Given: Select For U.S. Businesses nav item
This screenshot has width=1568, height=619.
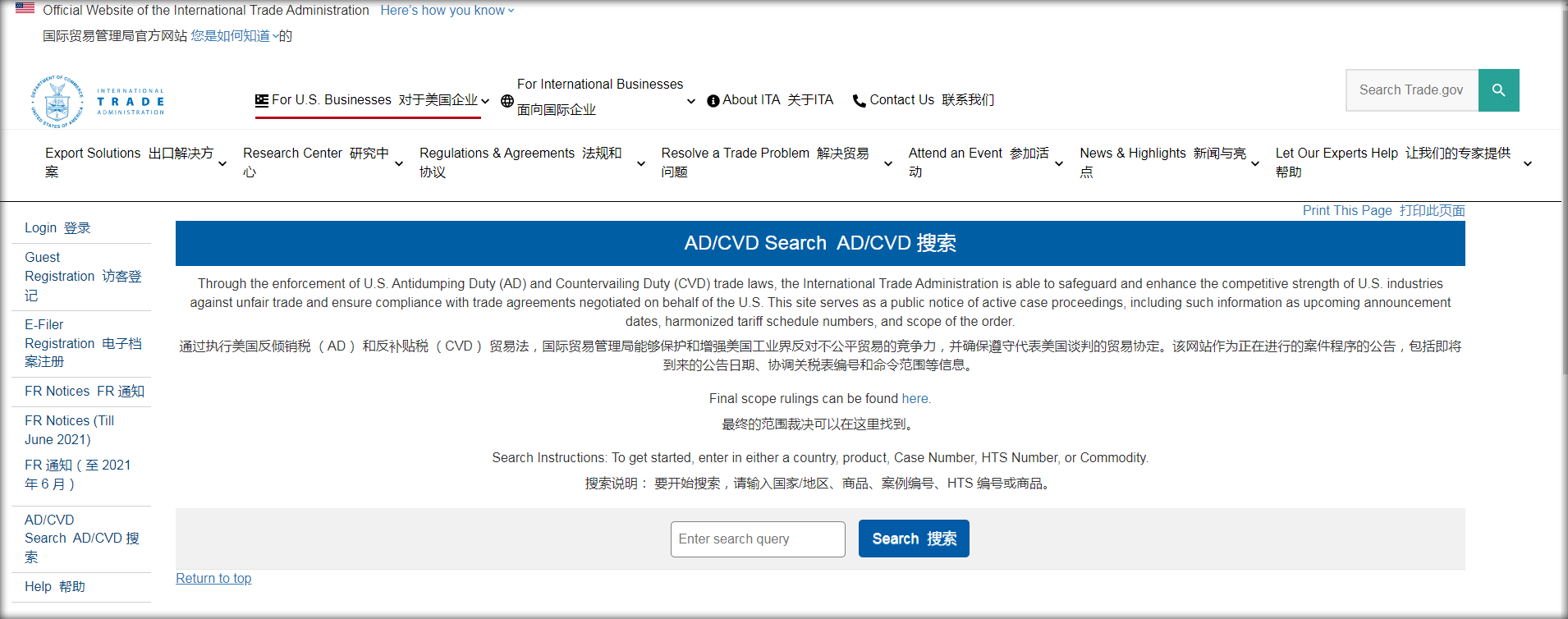Looking at the screenshot, I should [374, 100].
